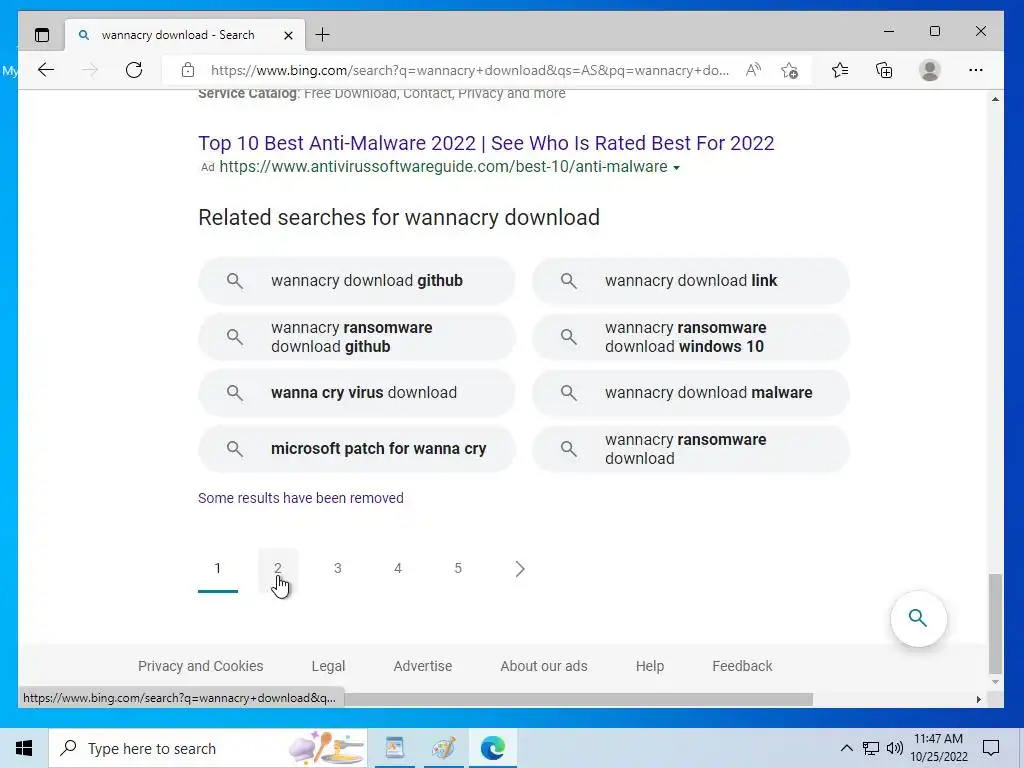The width and height of the screenshot is (1024, 768).
Task: Open the user profile menu
Action: [x=929, y=70]
